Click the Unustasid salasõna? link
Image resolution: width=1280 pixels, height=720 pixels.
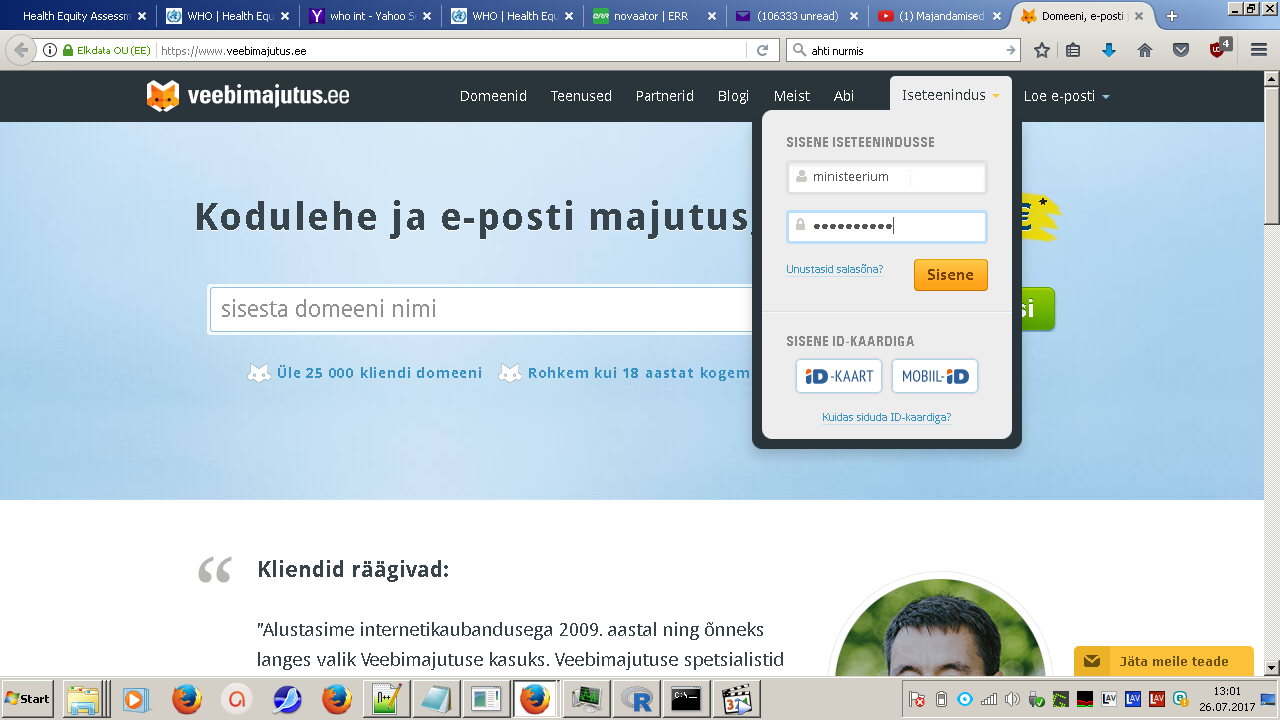tap(834, 269)
